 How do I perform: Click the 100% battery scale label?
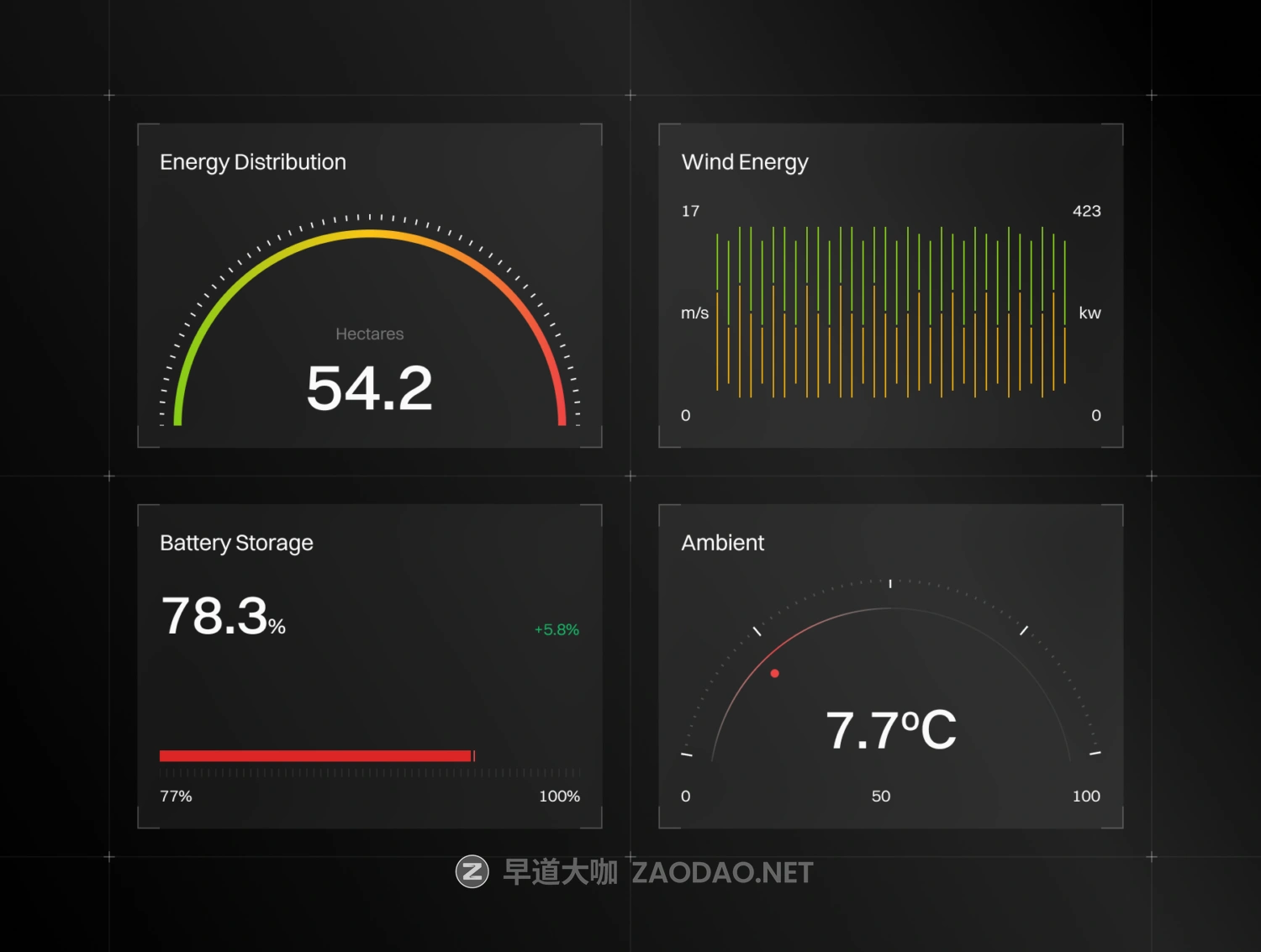[559, 796]
